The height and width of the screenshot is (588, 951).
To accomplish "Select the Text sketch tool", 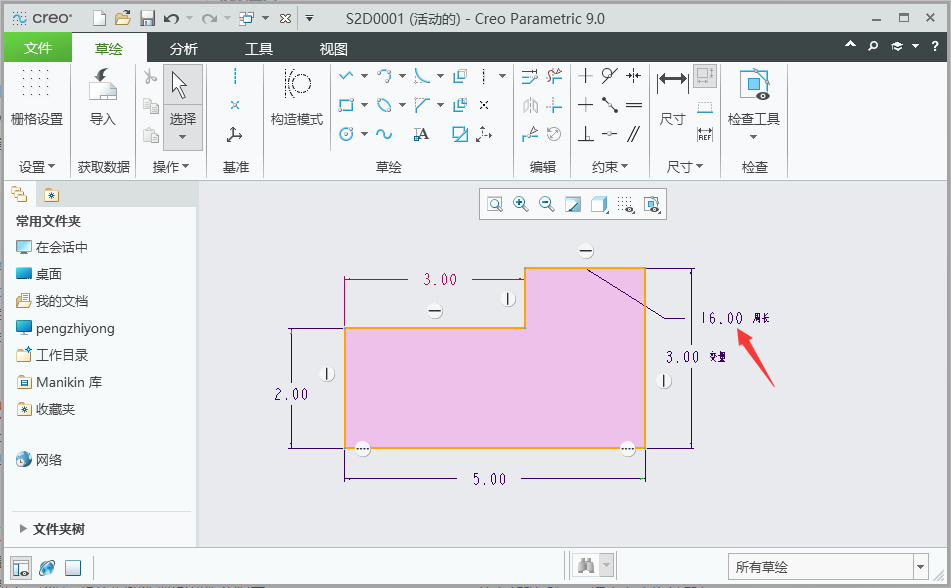I will (421, 134).
